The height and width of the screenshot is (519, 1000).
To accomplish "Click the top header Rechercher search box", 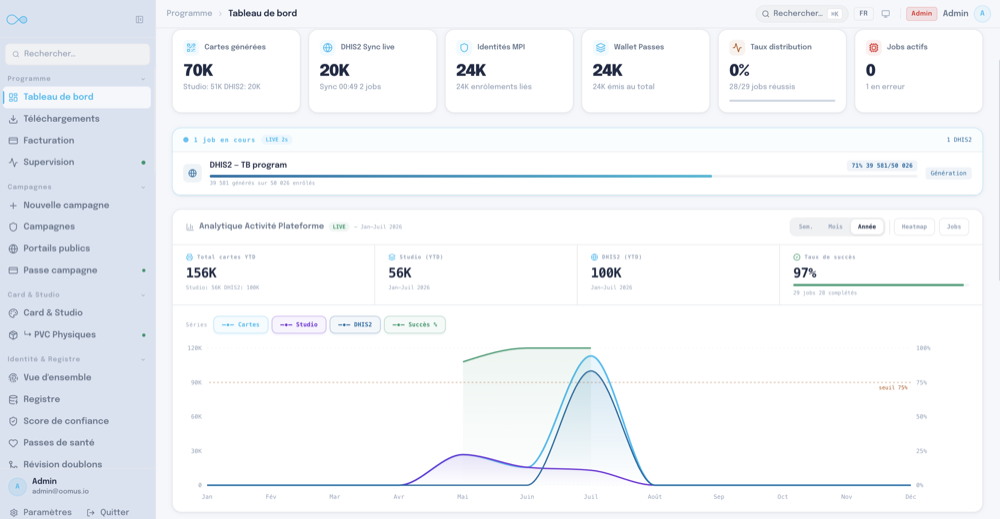I will pyautogui.click(x=802, y=13).
